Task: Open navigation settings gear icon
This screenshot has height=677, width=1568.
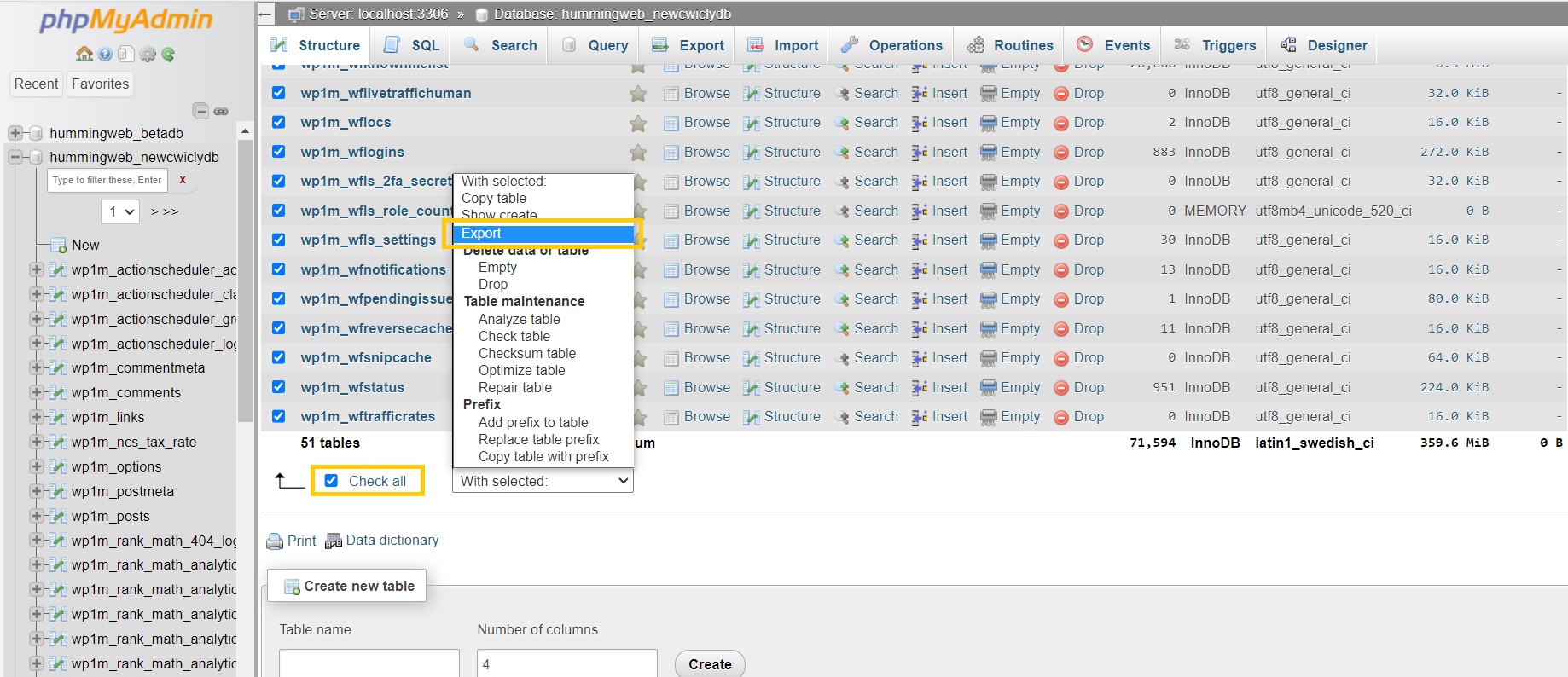Action: (x=148, y=54)
